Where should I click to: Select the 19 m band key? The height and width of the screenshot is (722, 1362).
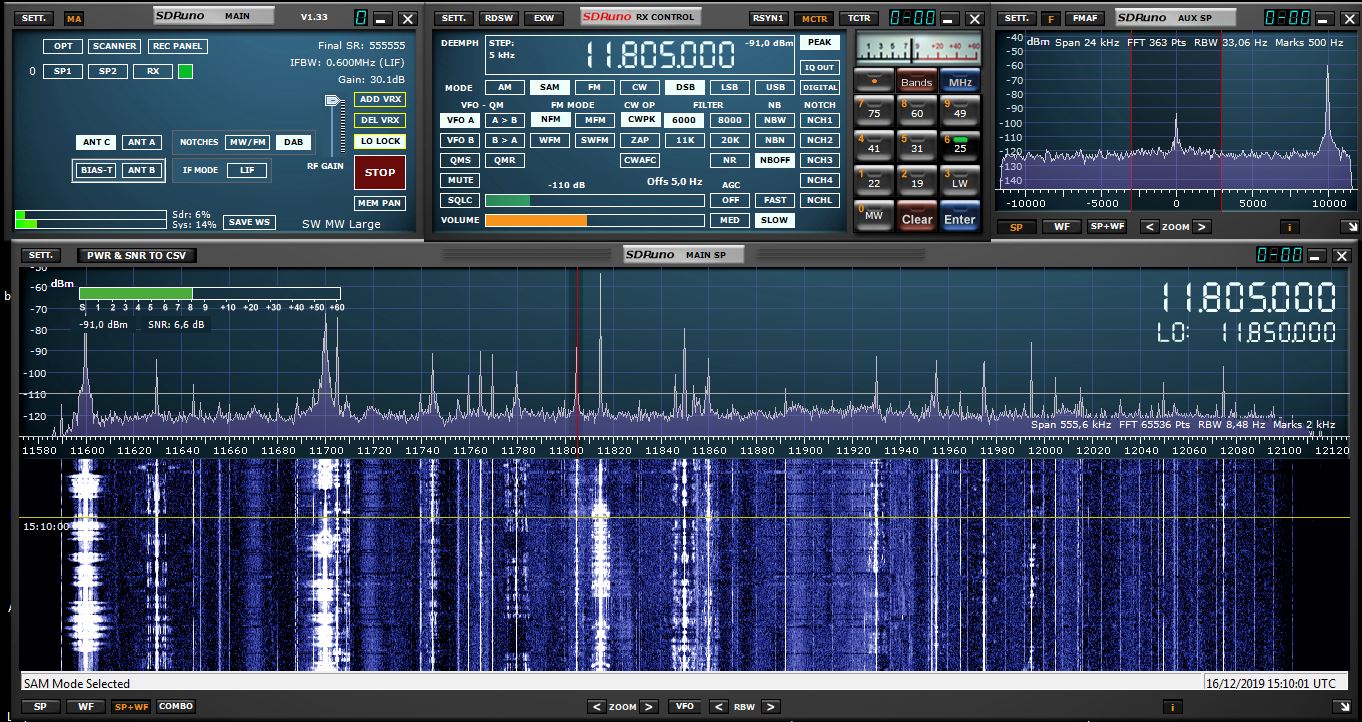917,180
